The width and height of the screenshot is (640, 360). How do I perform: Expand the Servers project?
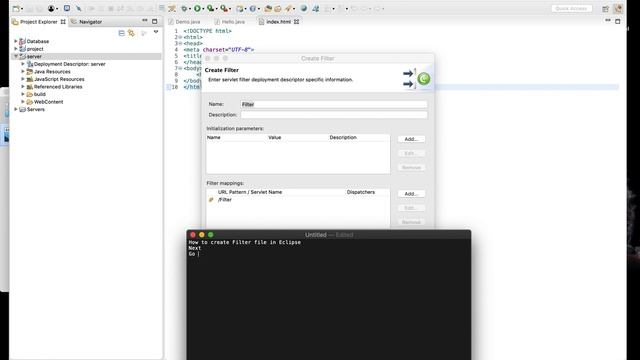(x=16, y=109)
